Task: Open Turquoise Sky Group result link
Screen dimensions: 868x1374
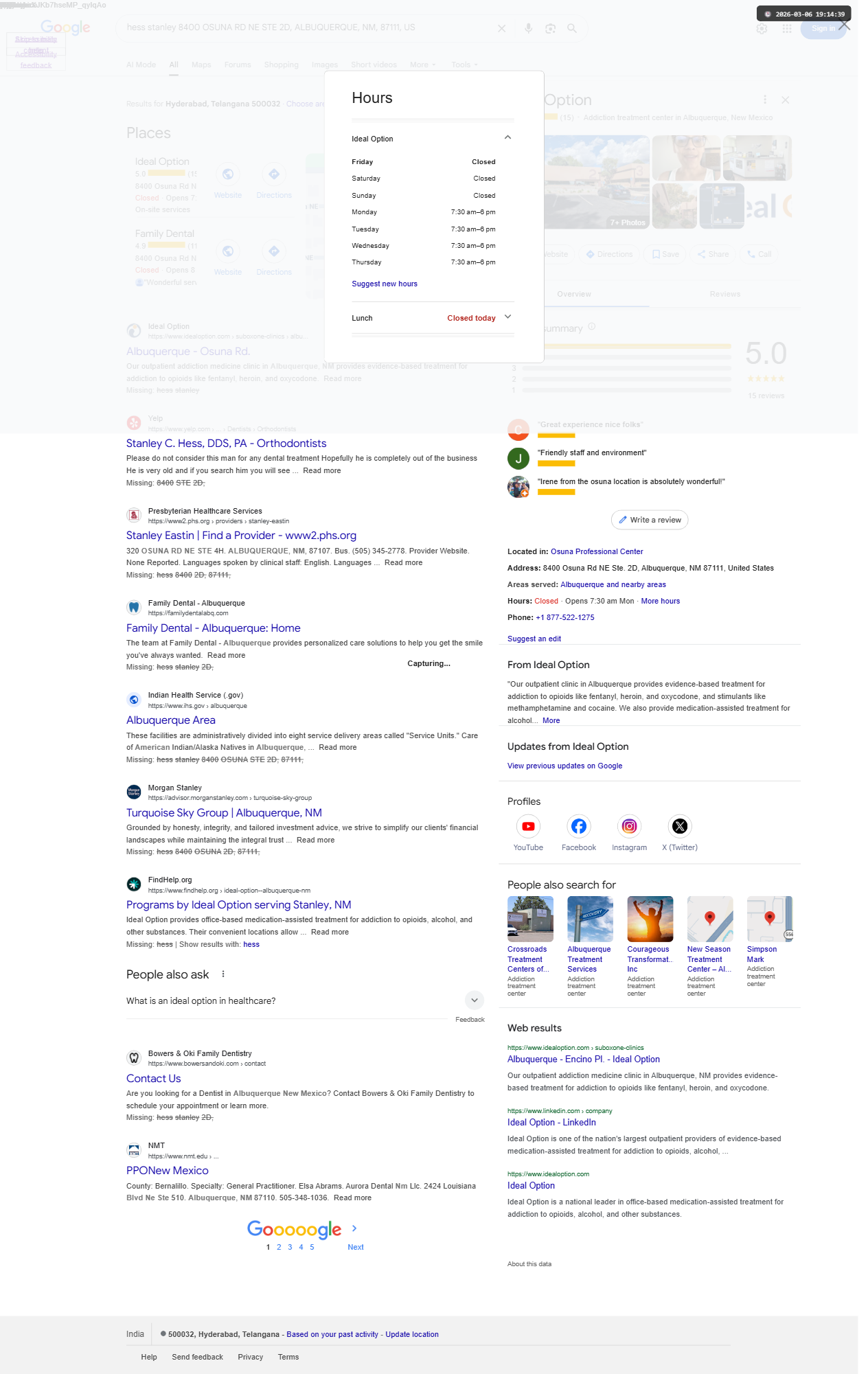Action: tap(224, 813)
